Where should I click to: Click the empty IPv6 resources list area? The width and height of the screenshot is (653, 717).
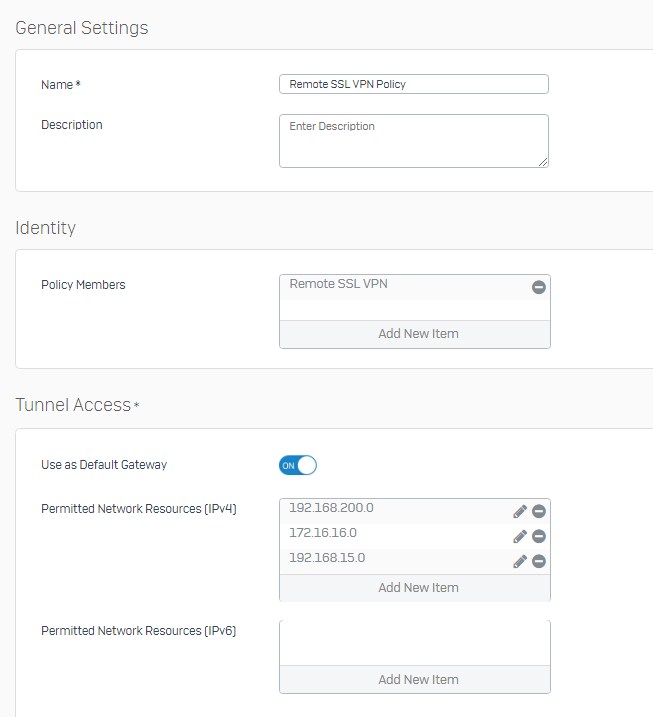415,643
